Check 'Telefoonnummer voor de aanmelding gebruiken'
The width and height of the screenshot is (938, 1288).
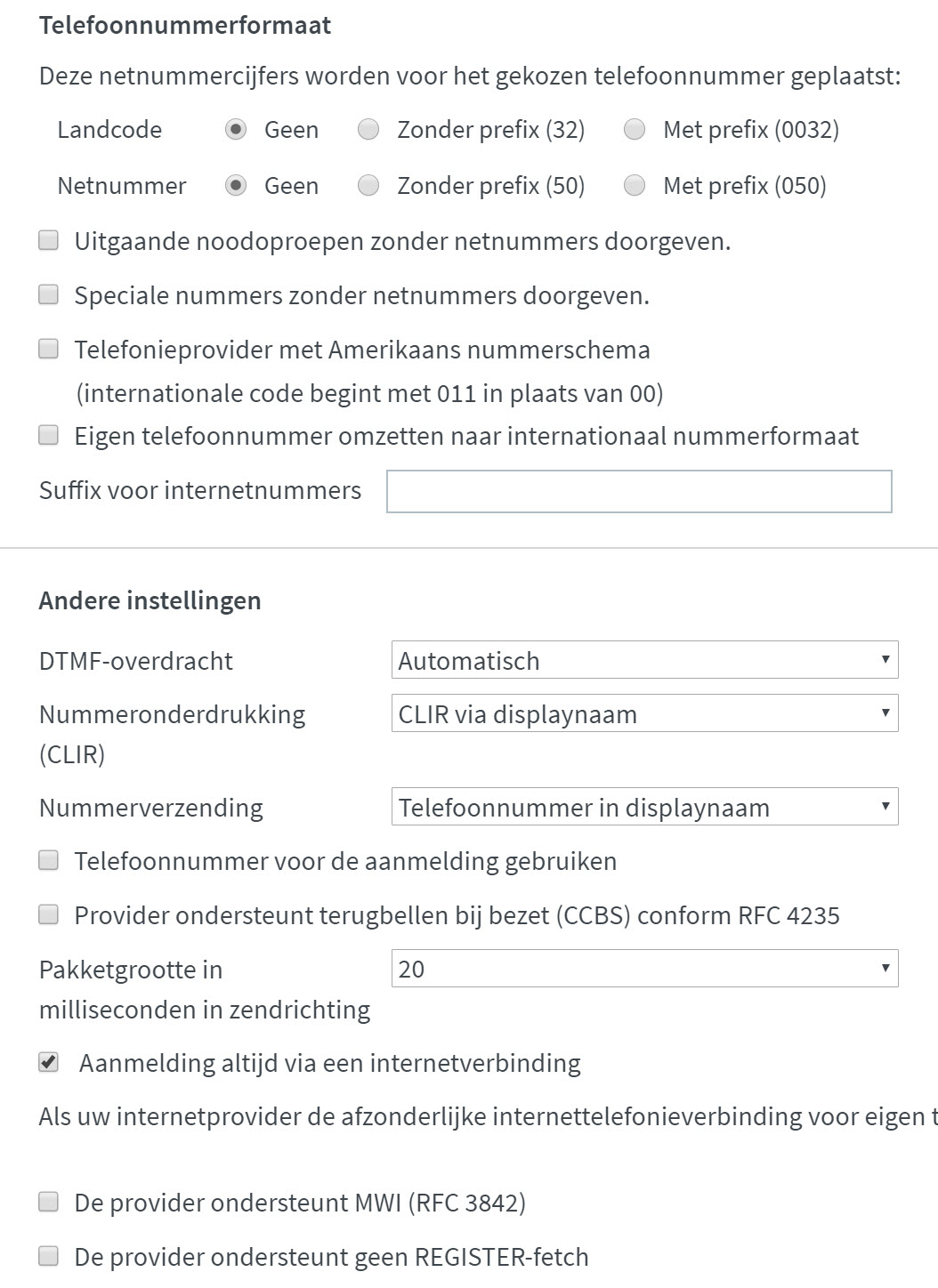tap(49, 860)
